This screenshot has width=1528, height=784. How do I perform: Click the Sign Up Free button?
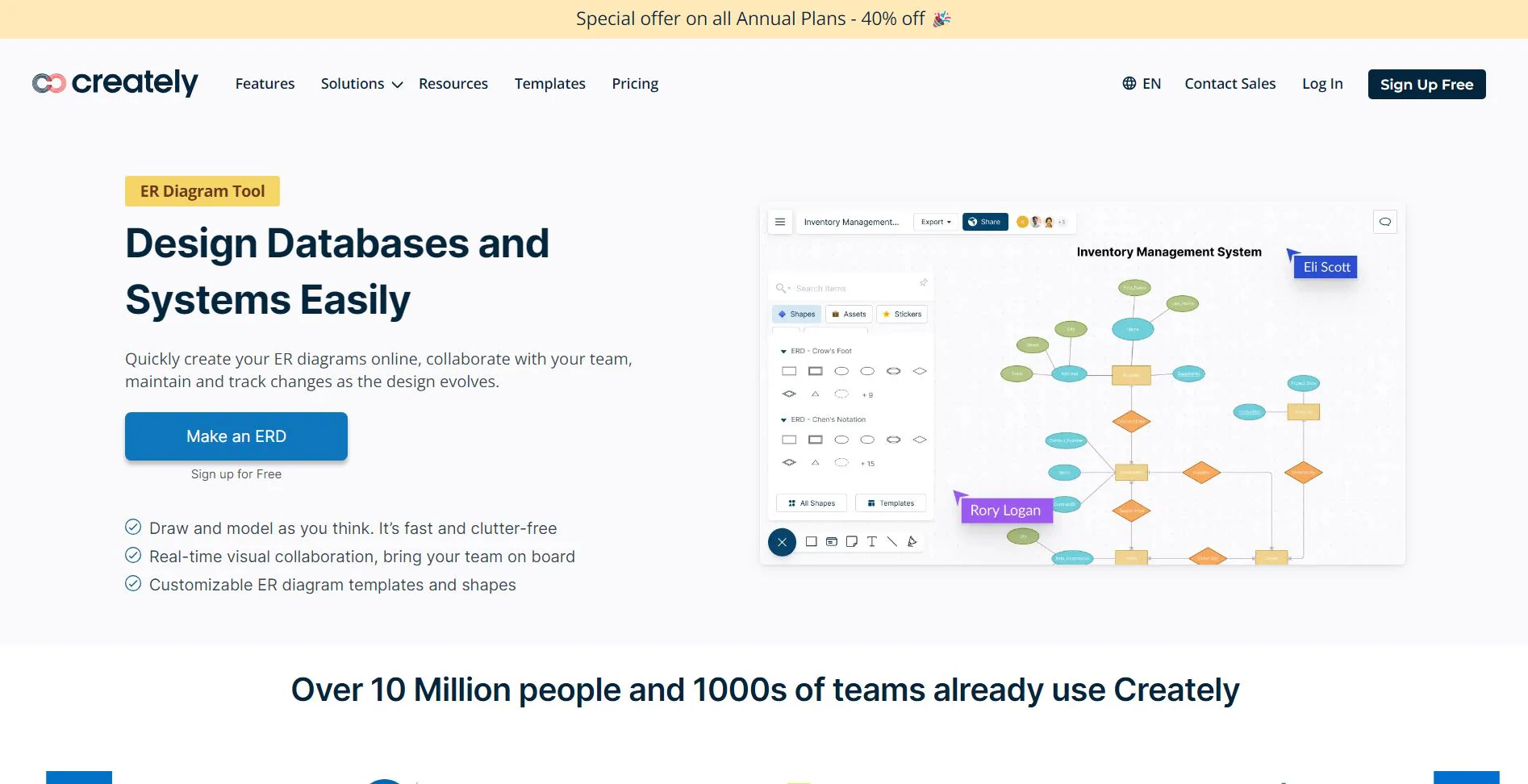[x=1426, y=84]
